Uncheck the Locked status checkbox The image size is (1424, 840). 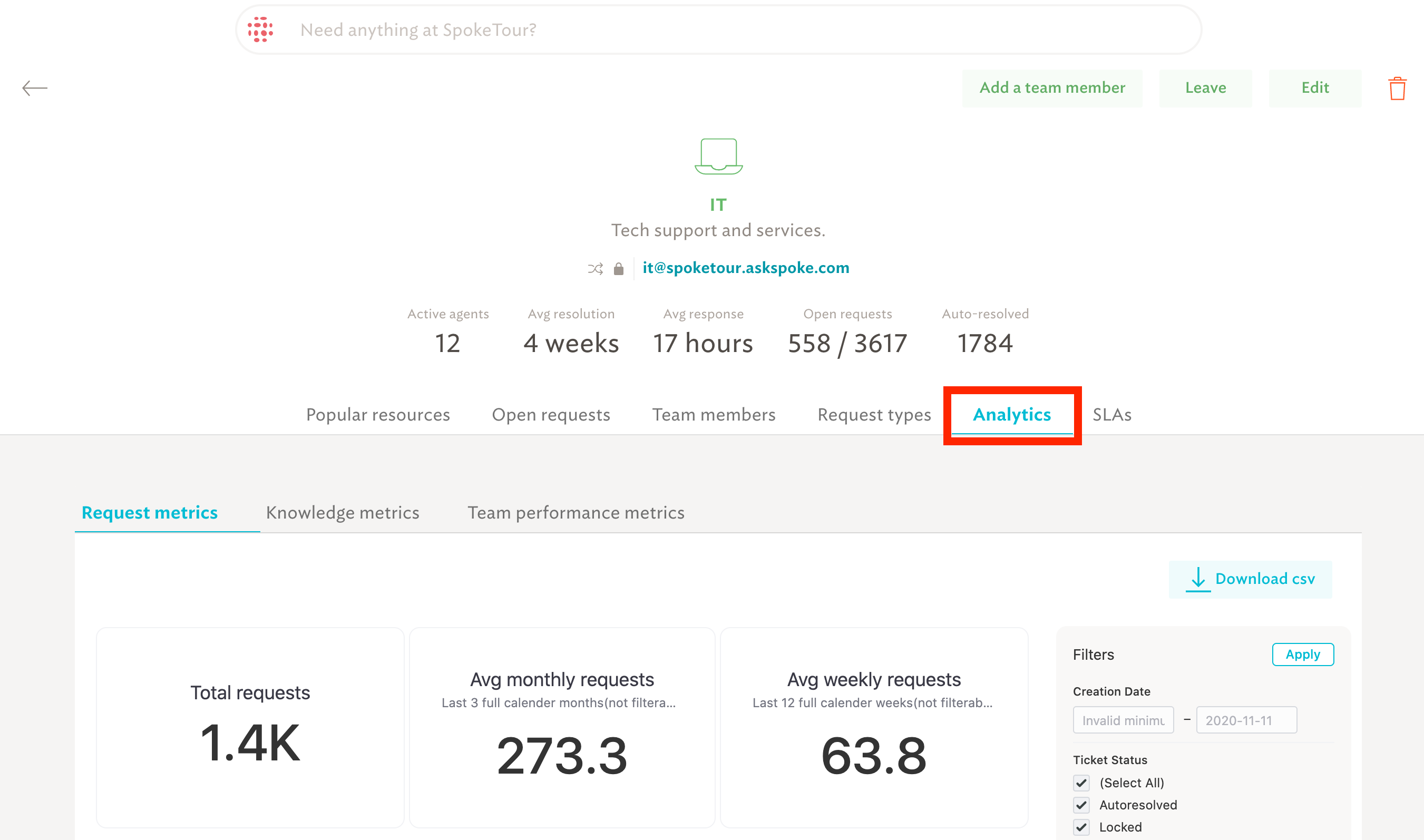(x=1081, y=827)
